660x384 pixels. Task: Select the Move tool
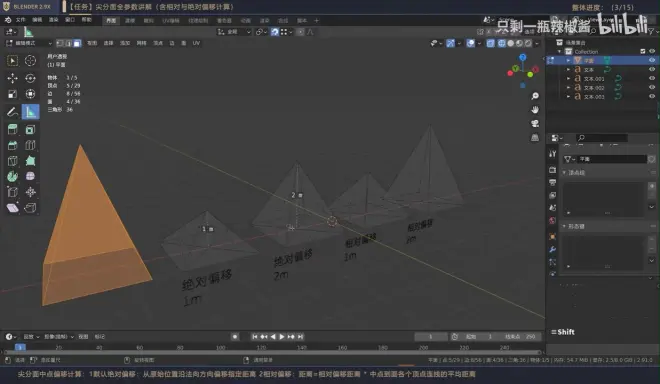[x=12, y=78]
